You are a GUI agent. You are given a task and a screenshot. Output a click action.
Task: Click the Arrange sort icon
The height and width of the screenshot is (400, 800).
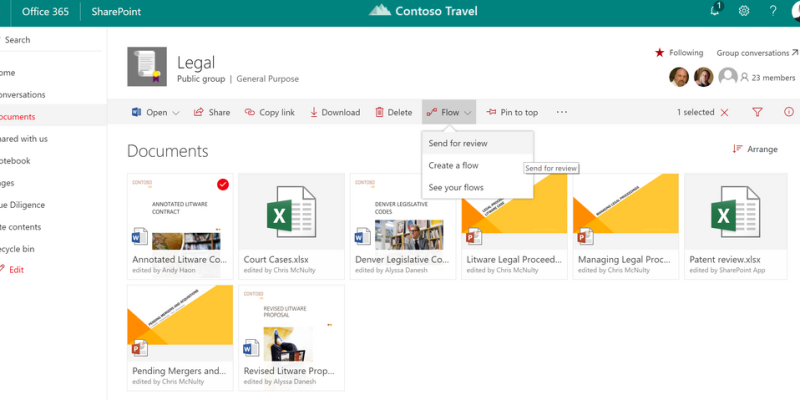click(737, 149)
